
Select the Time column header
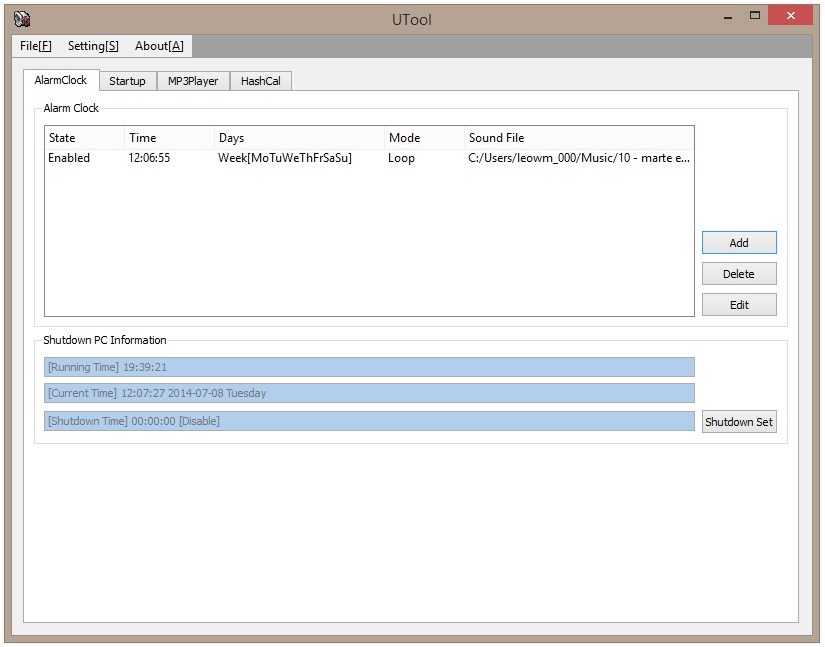pos(169,138)
